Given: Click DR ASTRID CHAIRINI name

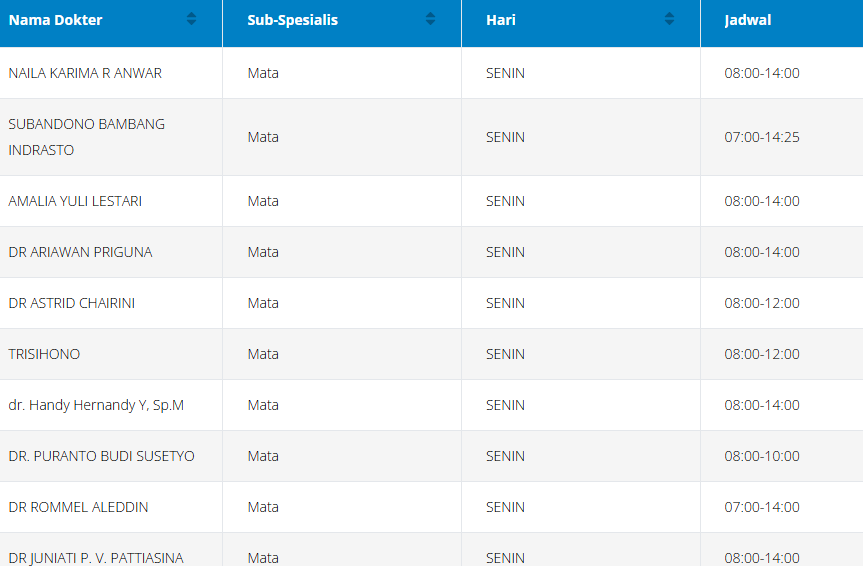Looking at the screenshot, I should (x=71, y=303).
